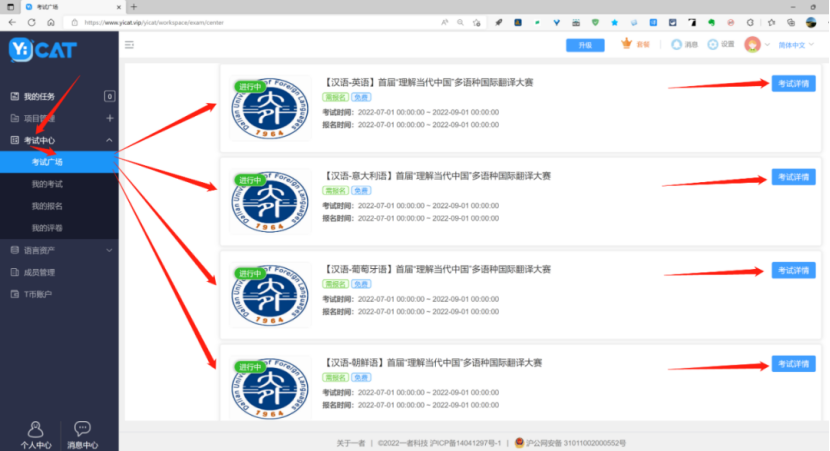Click the blue 升级 upgrade button
Viewport: 830px width, 451px height.
(585, 45)
